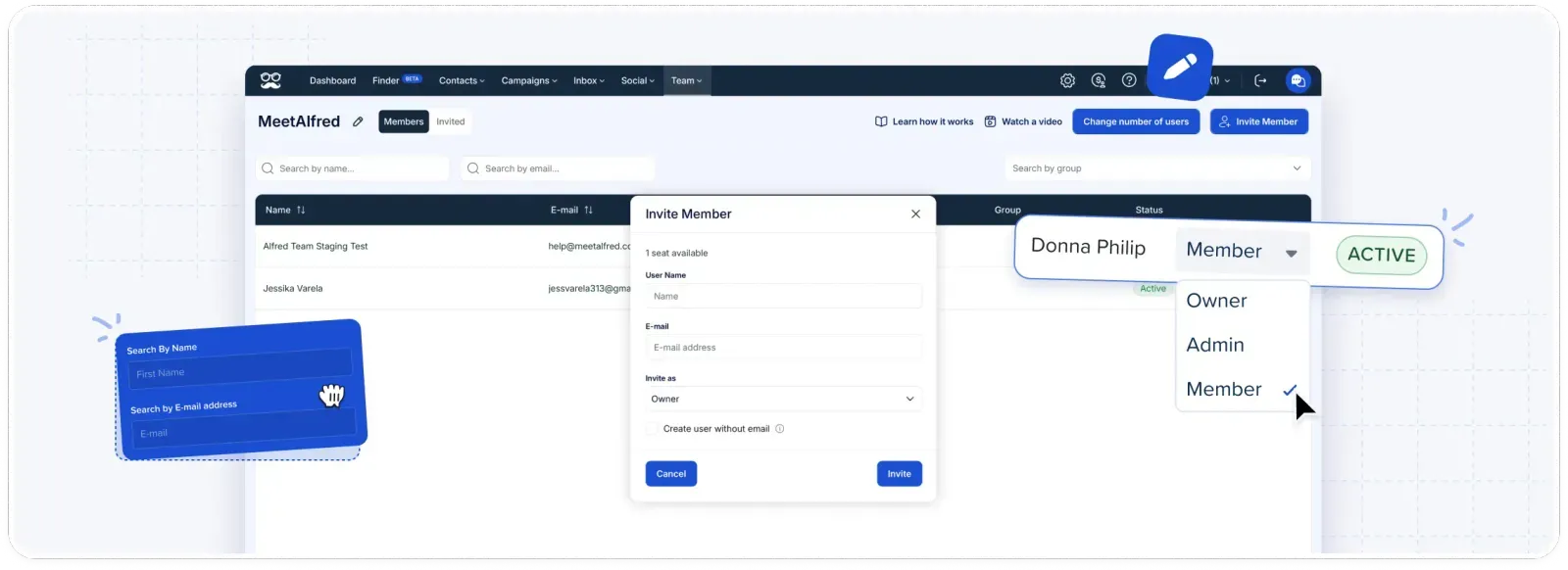Sort by E-mail column arrows
Image resolution: width=1568 pixels, height=570 pixels.
click(588, 210)
